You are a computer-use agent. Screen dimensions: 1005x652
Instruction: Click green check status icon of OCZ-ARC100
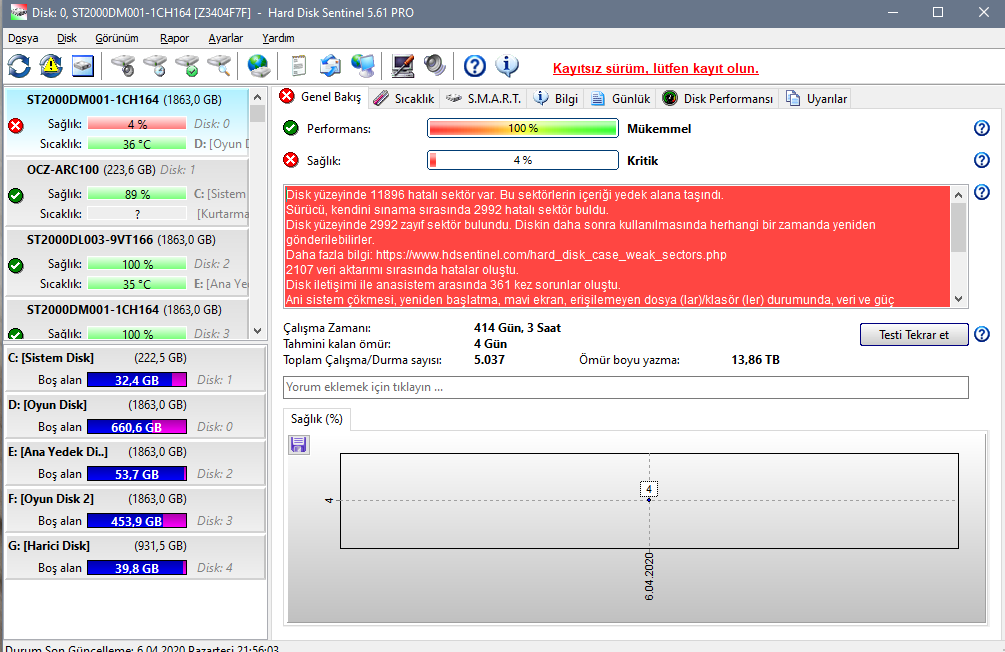(16, 196)
